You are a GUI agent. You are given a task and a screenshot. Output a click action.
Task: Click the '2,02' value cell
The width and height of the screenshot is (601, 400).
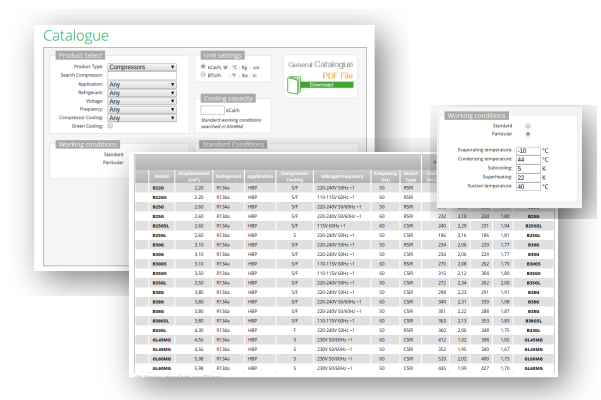[462, 359]
